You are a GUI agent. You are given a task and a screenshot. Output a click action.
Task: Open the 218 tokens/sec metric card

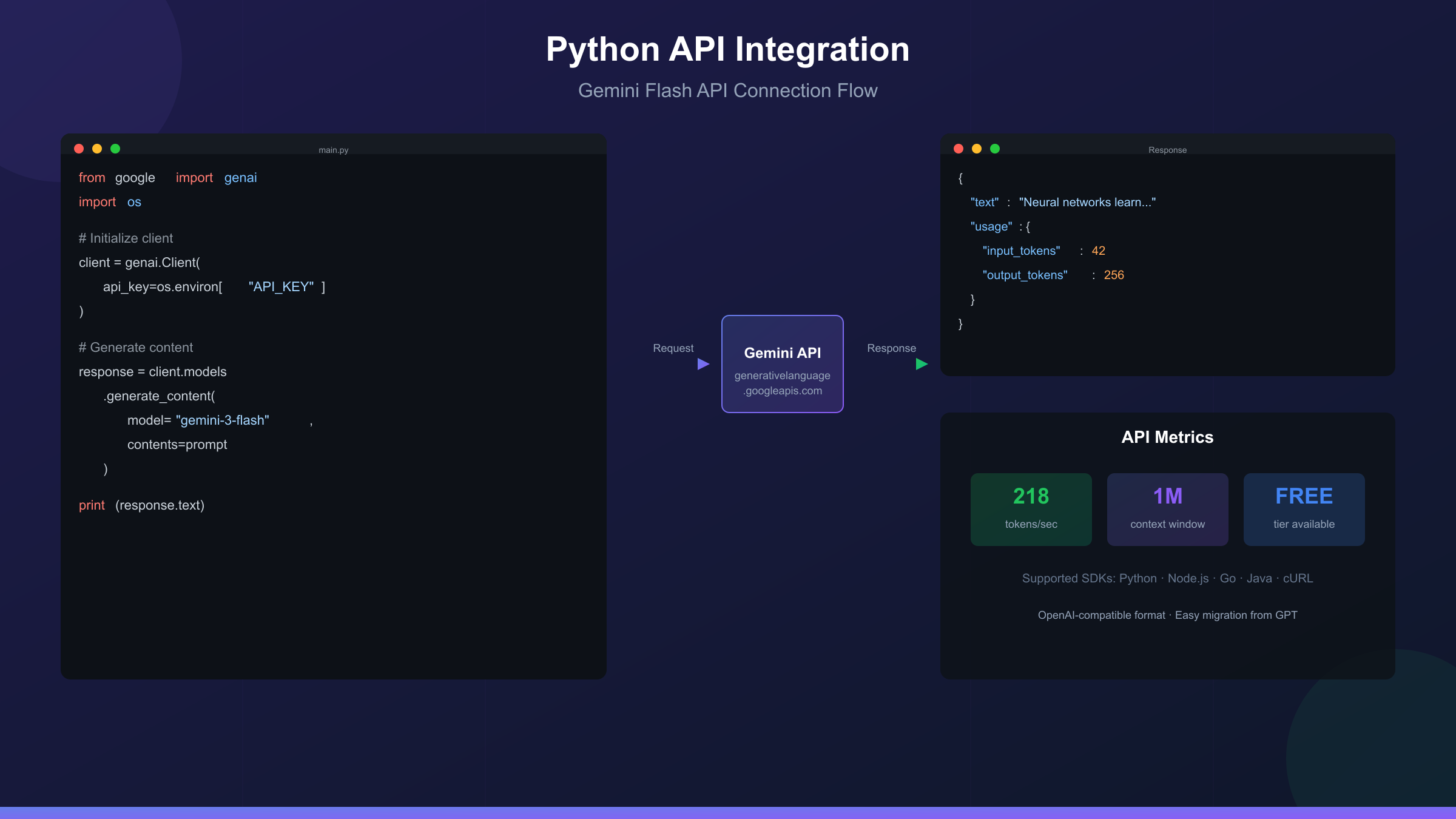click(x=1031, y=509)
